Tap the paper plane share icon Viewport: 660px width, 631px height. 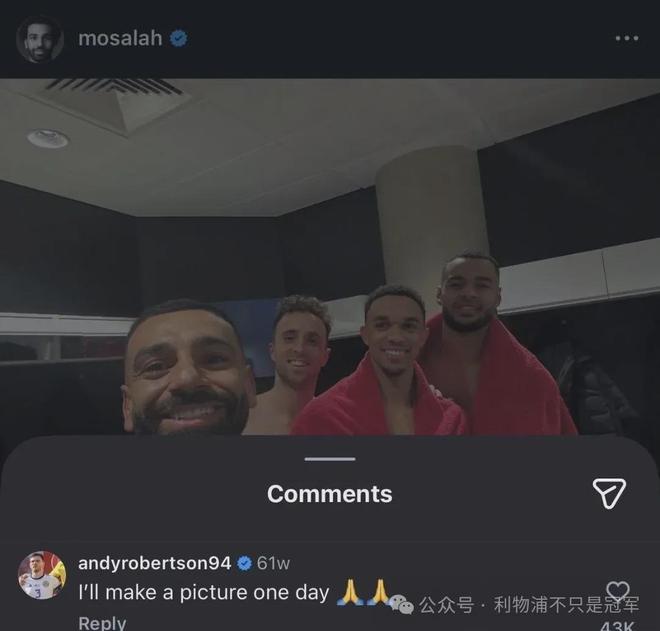click(609, 493)
